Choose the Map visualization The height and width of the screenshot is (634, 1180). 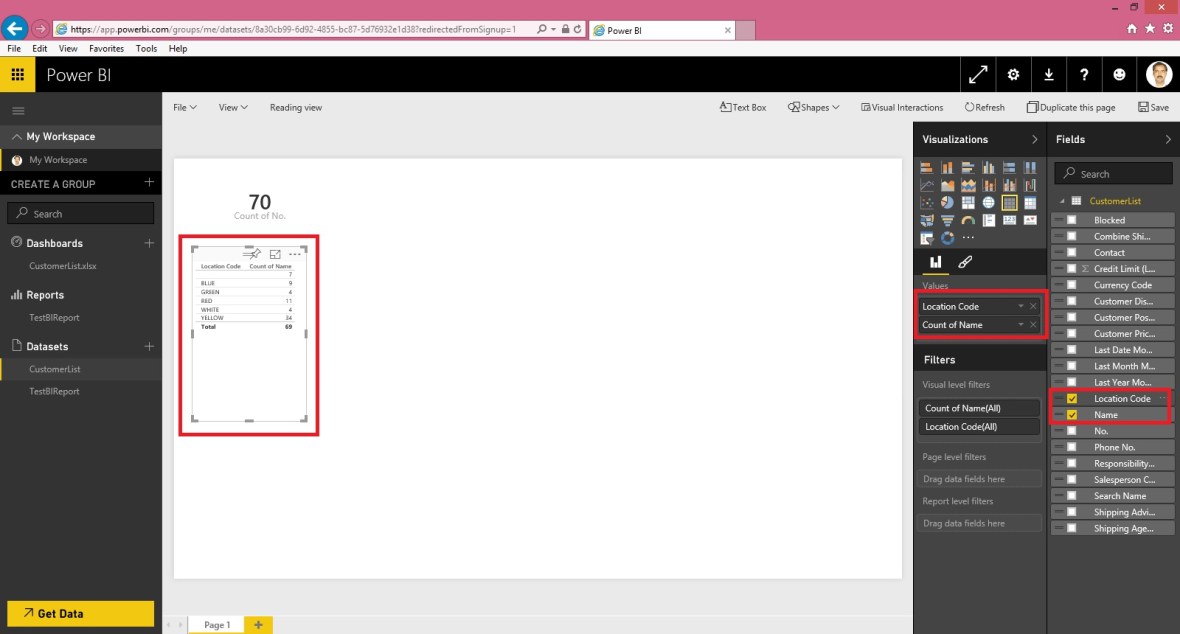point(989,202)
